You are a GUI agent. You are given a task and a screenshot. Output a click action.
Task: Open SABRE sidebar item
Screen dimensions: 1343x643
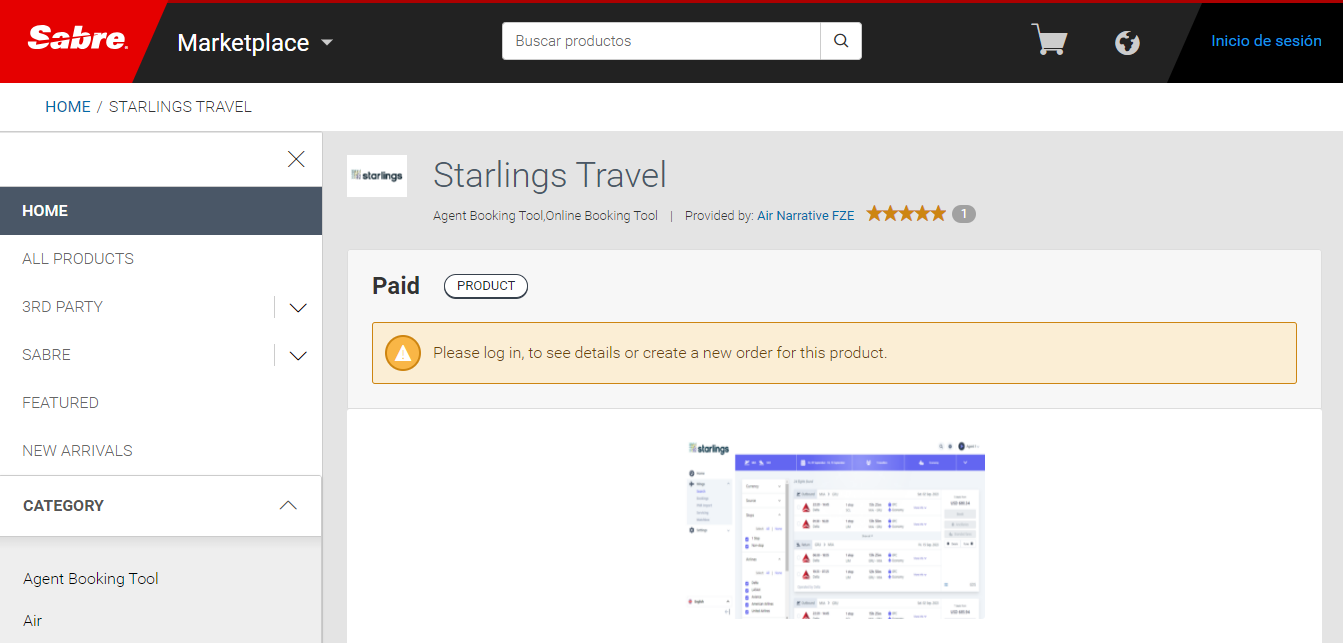coord(46,355)
